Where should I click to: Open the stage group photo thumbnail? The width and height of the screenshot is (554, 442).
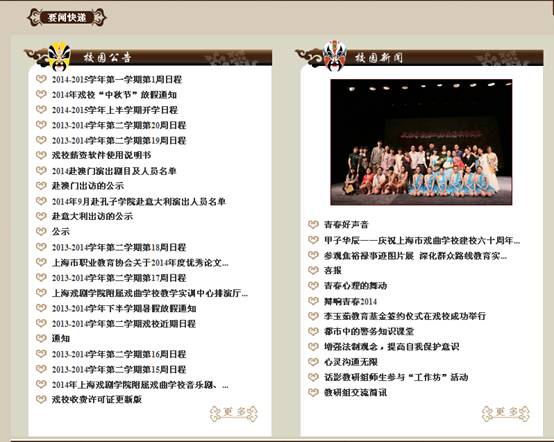click(421, 142)
